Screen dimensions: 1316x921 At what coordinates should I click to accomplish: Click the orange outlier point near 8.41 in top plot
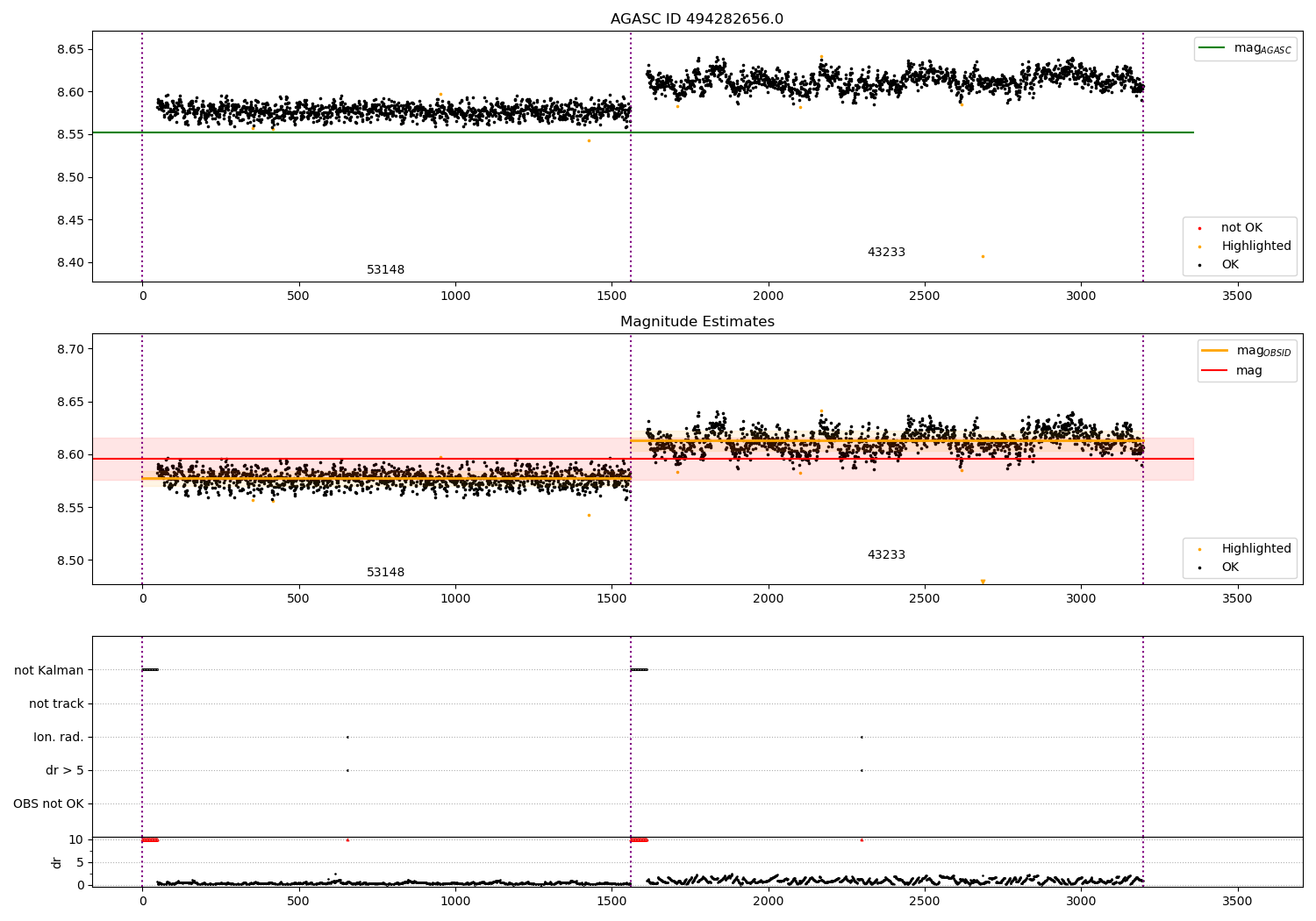(x=983, y=256)
